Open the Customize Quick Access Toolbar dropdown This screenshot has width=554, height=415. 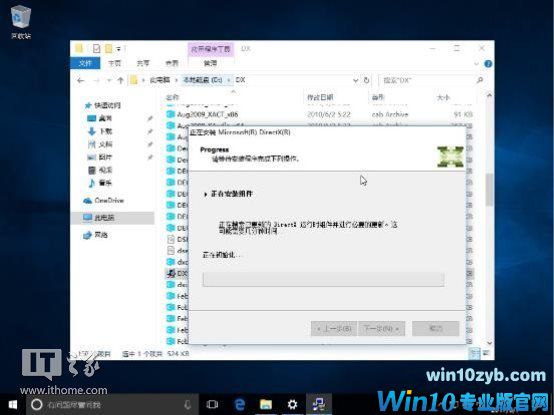pos(119,49)
